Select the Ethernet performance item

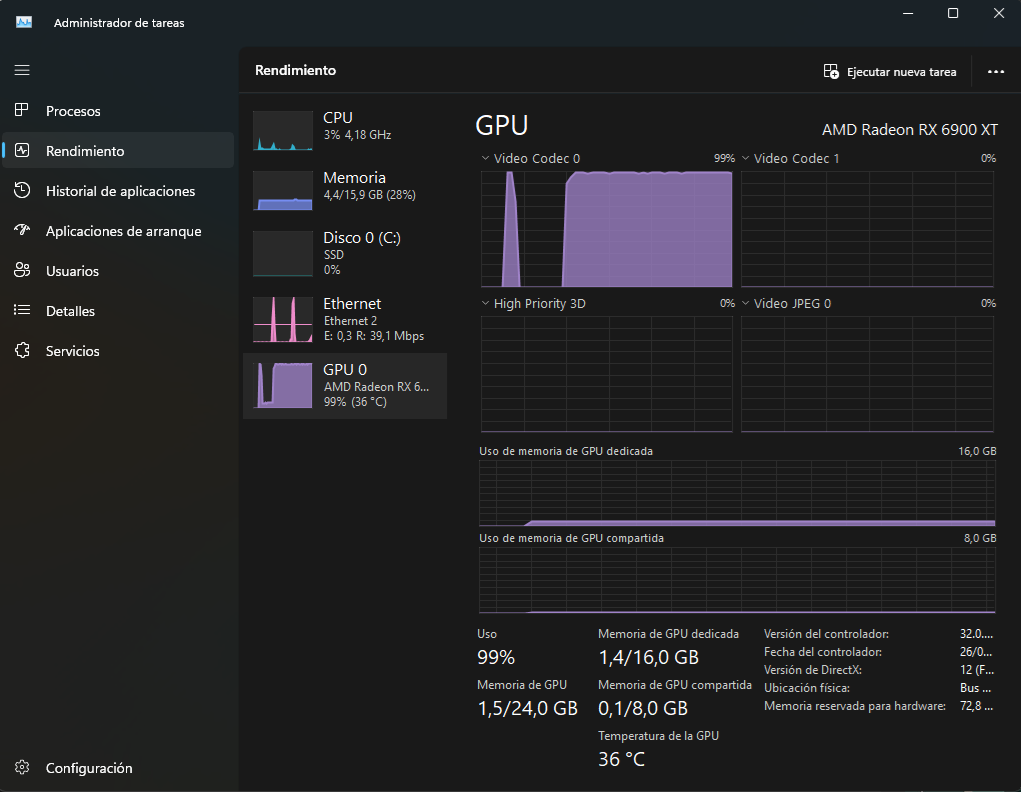[345, 319]
